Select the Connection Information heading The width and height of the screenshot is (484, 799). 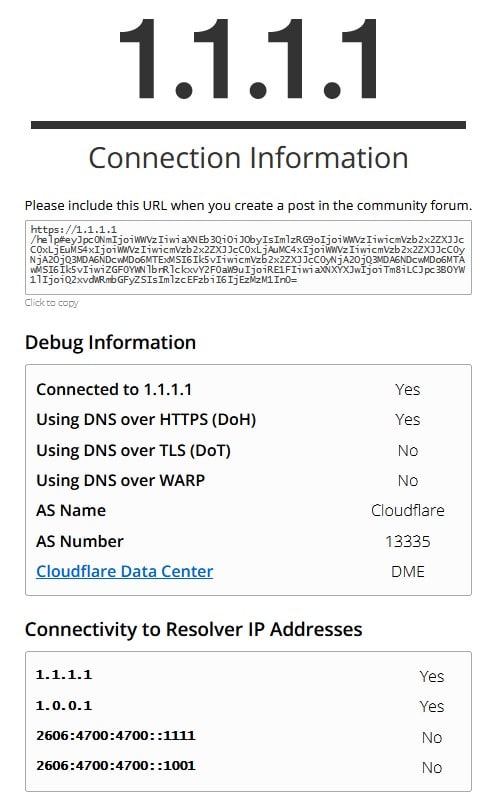coord(249,158)
